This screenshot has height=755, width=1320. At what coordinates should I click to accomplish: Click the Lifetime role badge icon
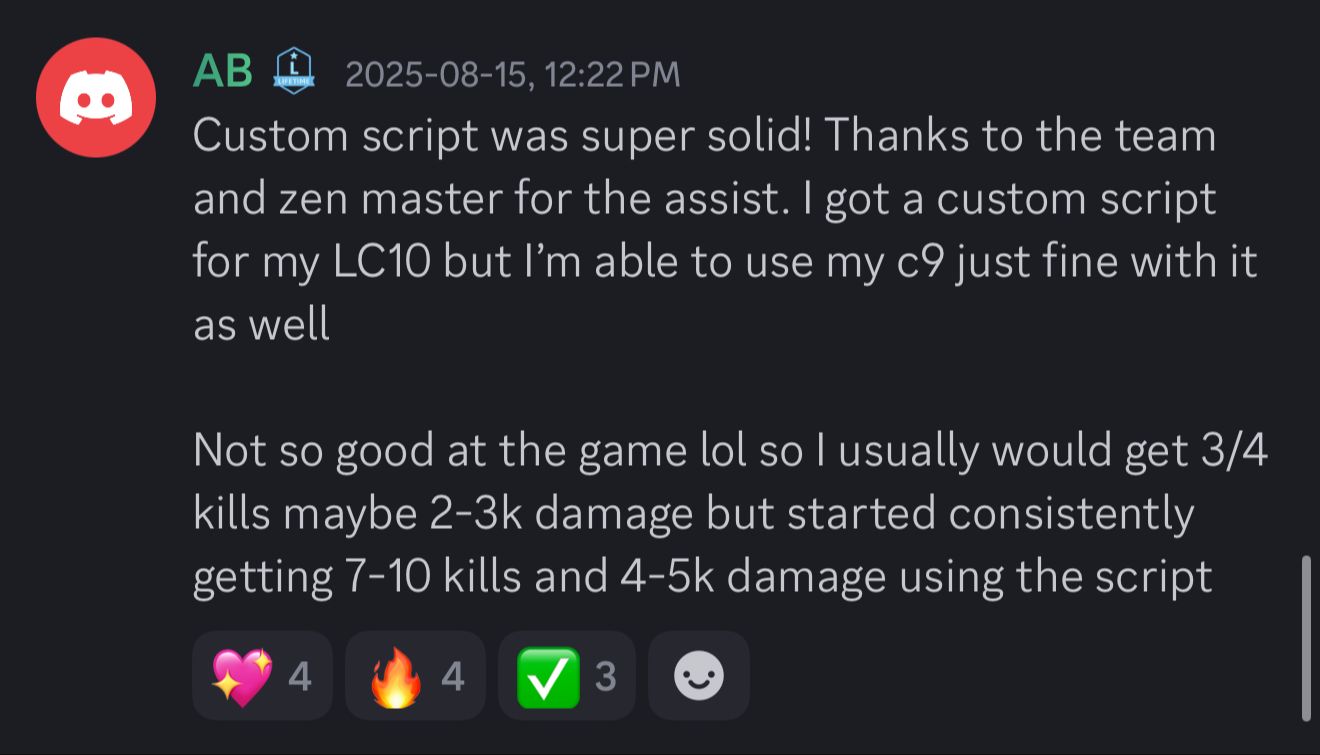pos(294,72)
